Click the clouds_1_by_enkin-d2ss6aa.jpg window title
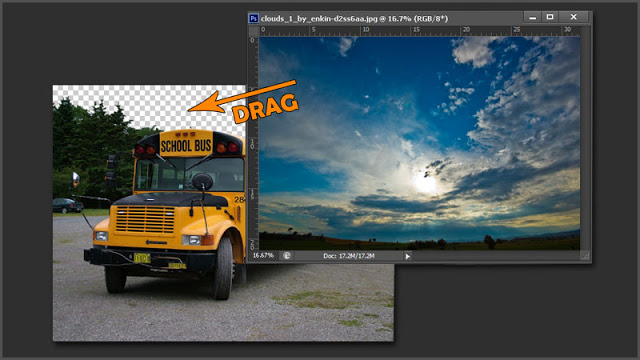 354,19
